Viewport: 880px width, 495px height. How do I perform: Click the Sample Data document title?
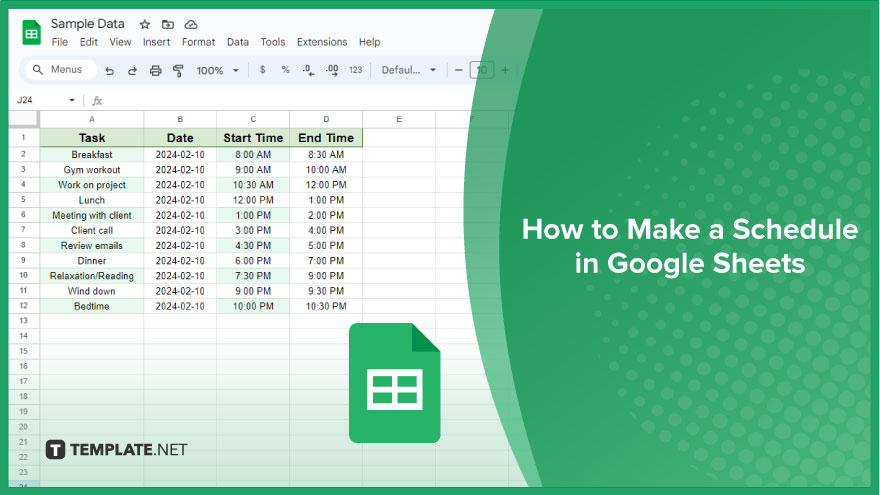pyautogui.click(x=88, y=24)
